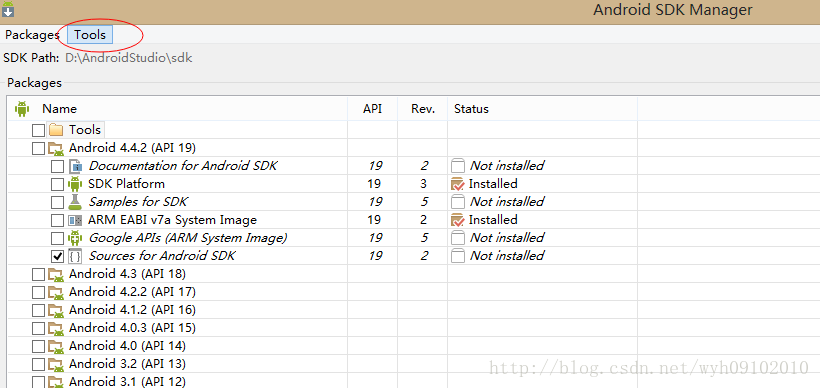Click the ARM EABI v7a System Image icon
820x388 pixels.
click(75, 220)
